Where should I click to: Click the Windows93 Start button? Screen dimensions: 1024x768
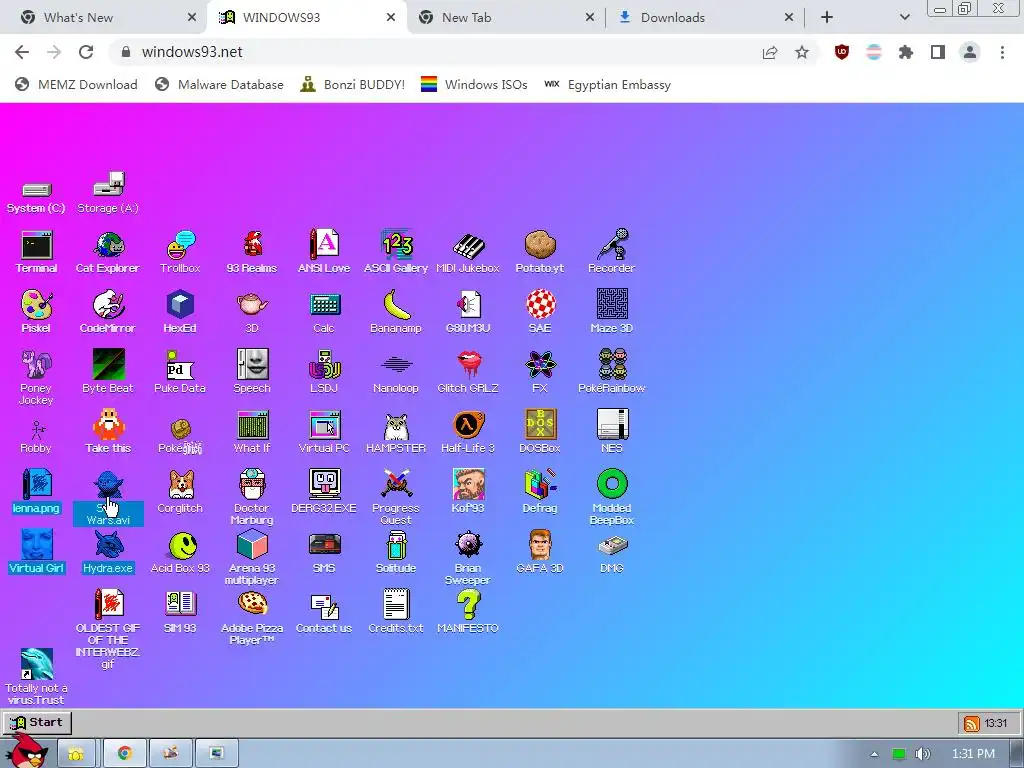point(37,722)
